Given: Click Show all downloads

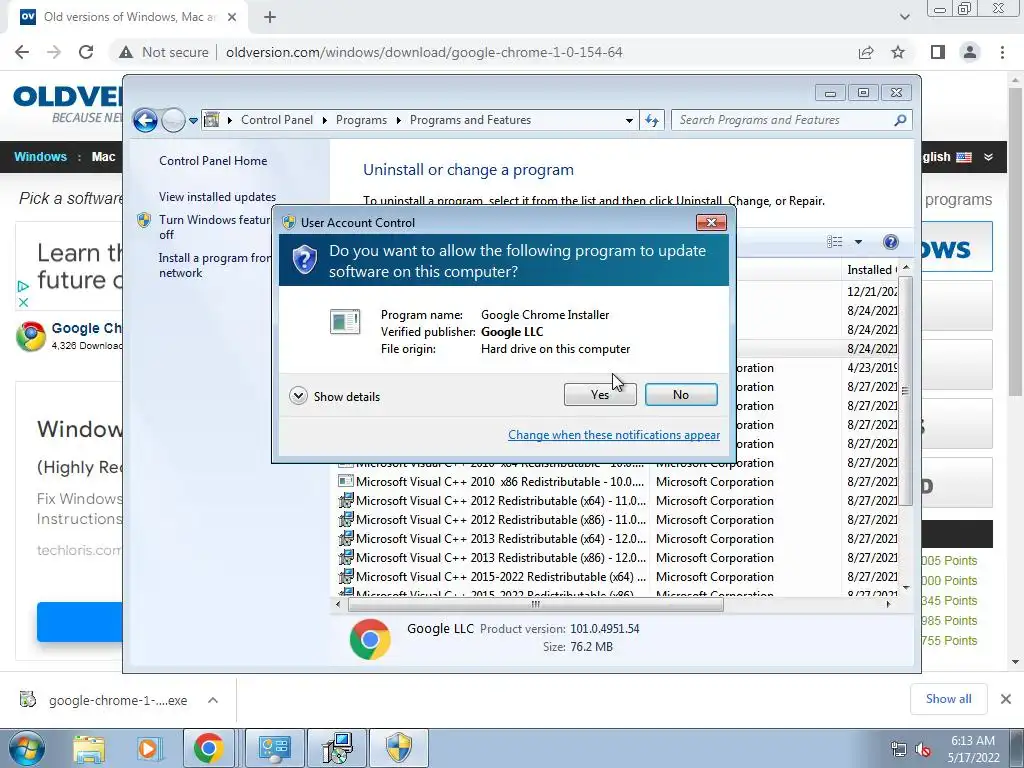Looking at the screenshot, I should point(948,699).
